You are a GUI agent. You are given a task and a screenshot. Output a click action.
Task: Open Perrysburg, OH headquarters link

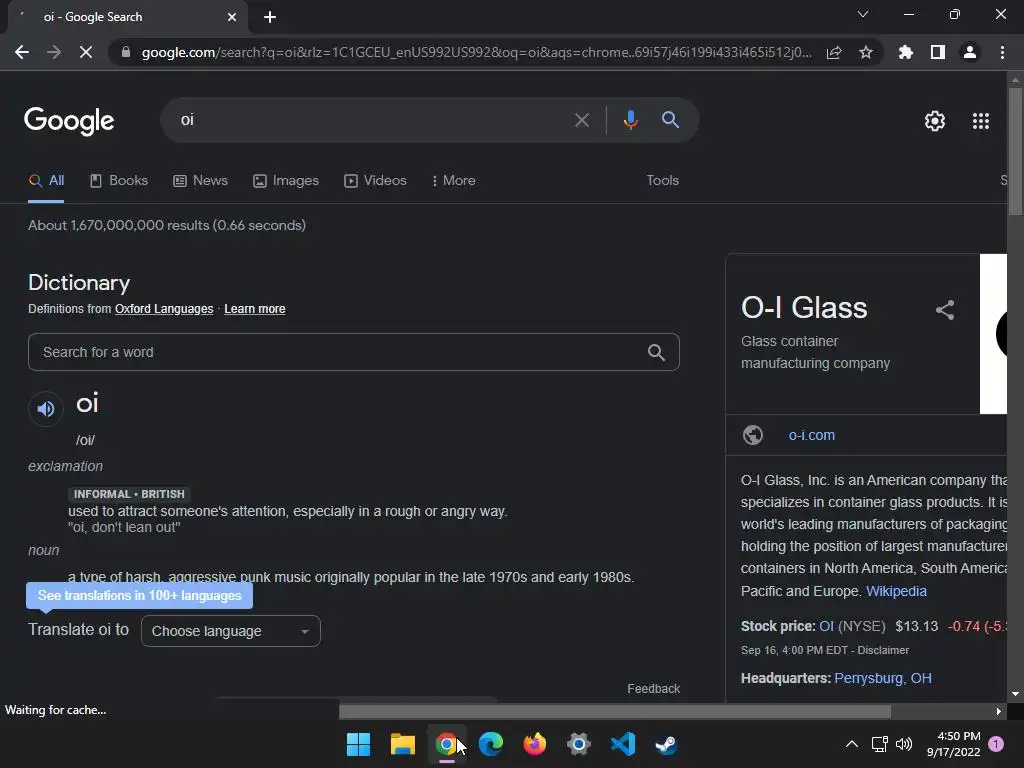pos(883,678)
